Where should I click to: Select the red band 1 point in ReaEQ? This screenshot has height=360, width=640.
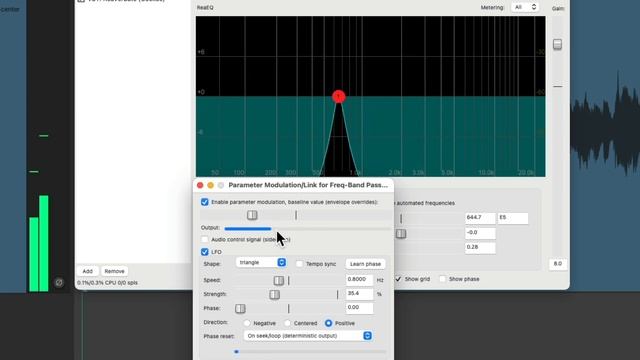pyautogui.click(x=338, y=97)
